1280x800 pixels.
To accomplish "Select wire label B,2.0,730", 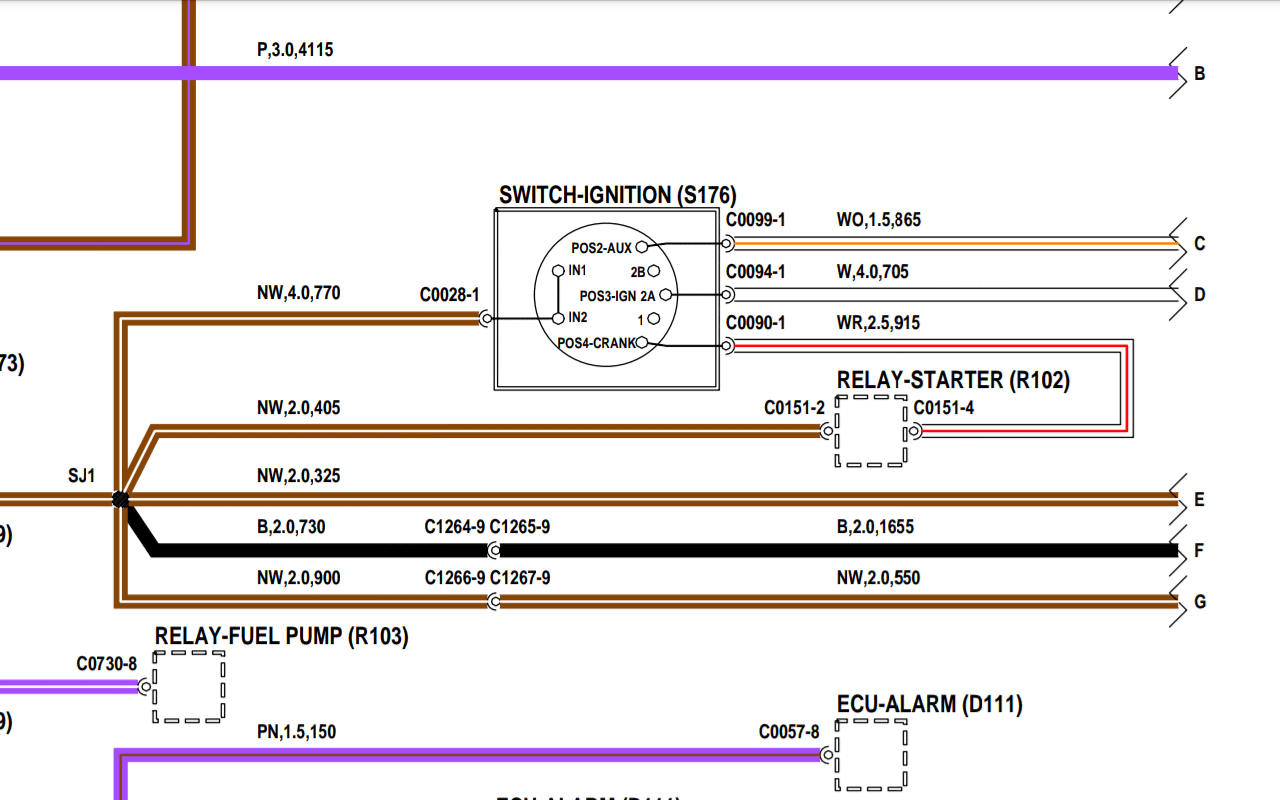I will tap(291, 527).
